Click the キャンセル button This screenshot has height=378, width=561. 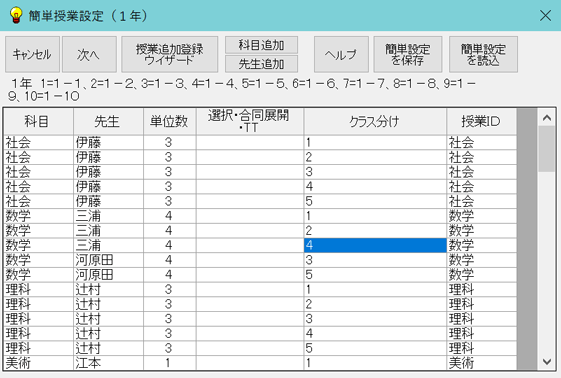pos(32,54)
